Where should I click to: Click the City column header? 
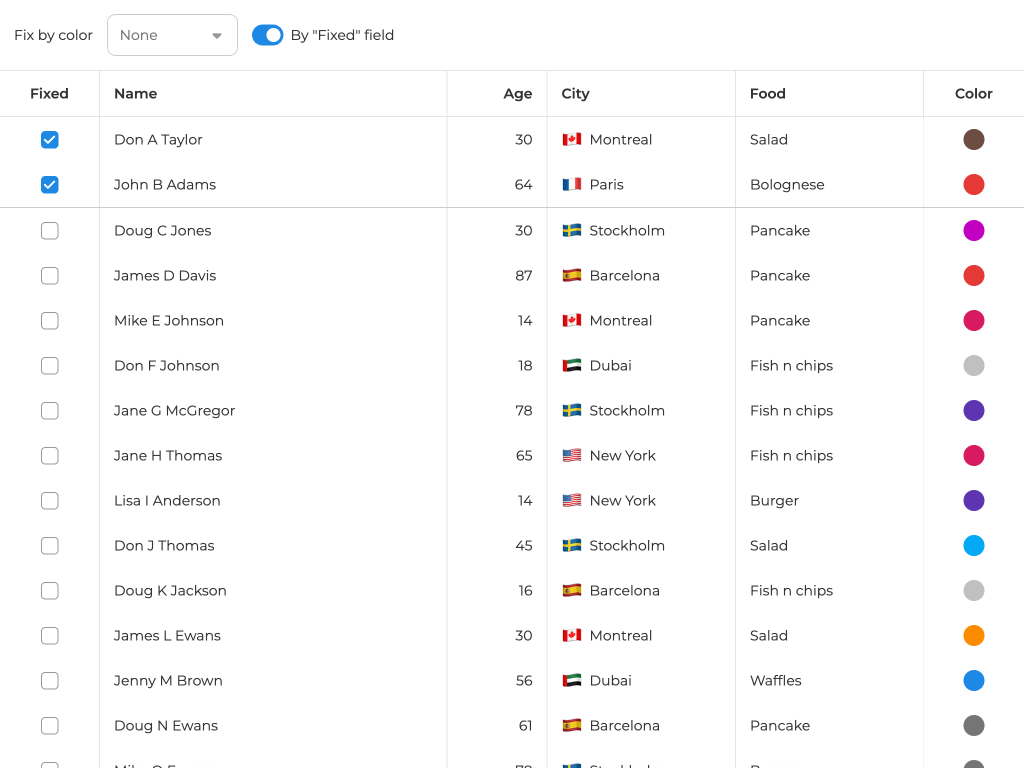(x=576, y=94)
